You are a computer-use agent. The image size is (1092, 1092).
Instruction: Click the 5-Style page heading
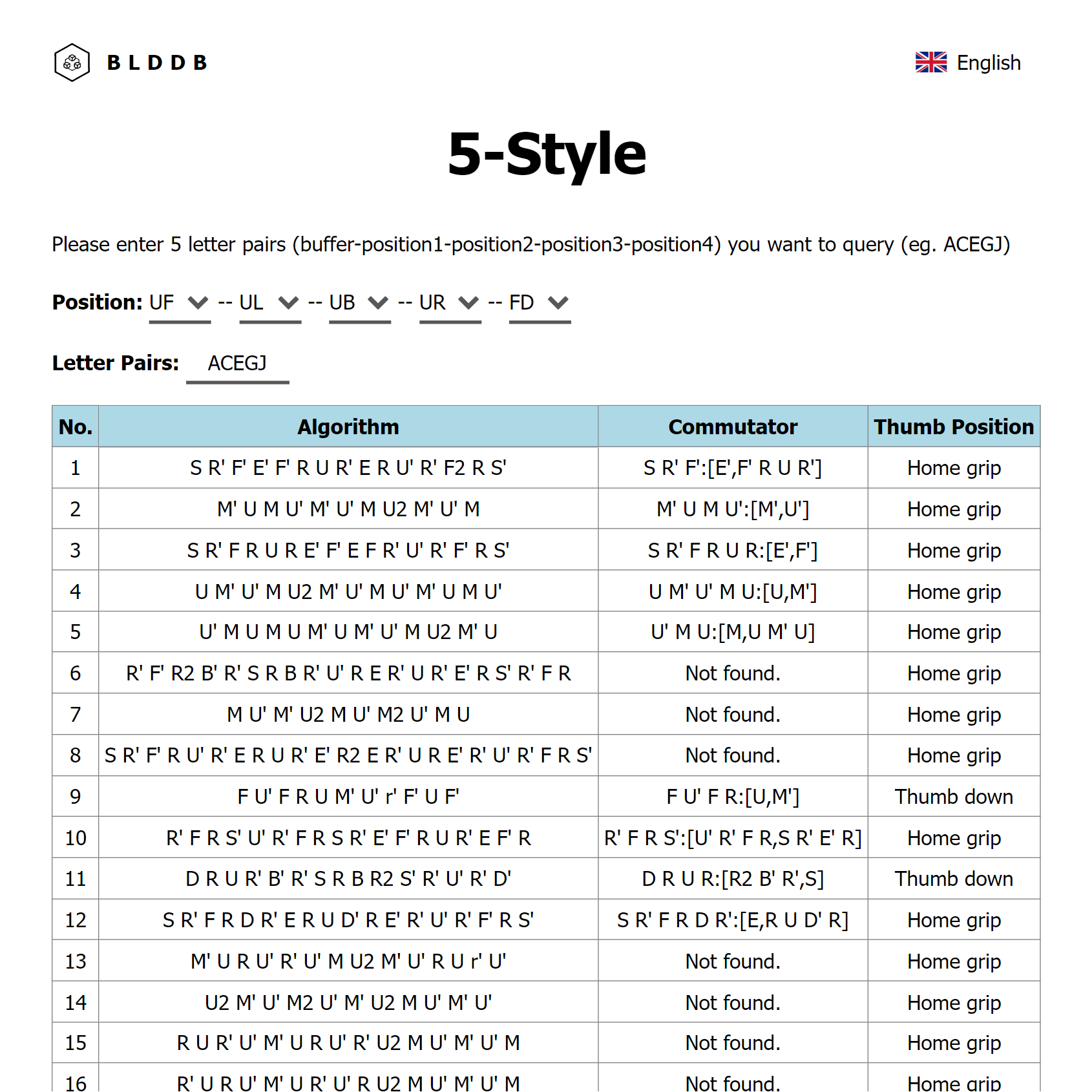coord(547,154)
